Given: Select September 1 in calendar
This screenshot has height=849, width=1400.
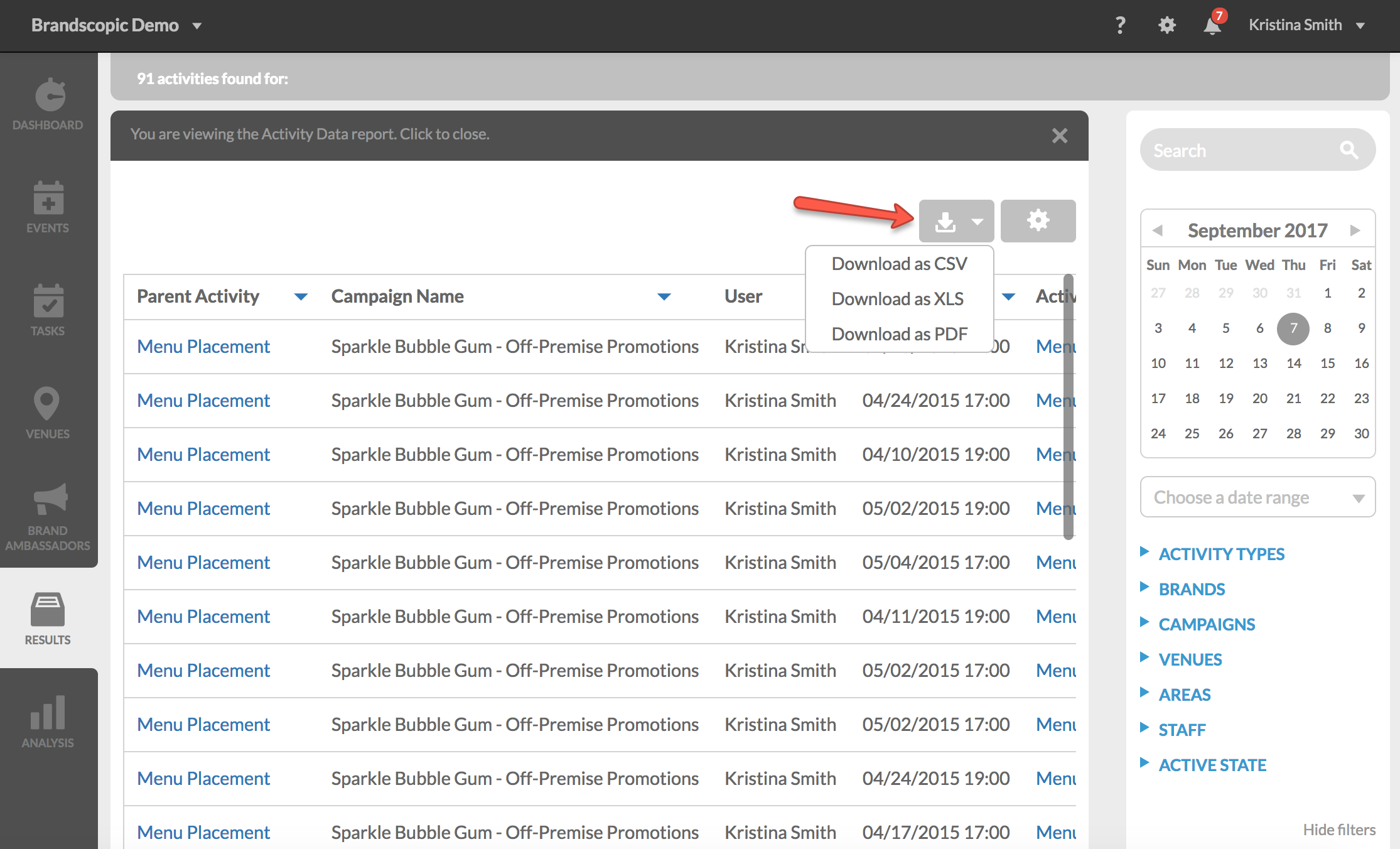Looking at the screenshot, I should [1327, 293].
